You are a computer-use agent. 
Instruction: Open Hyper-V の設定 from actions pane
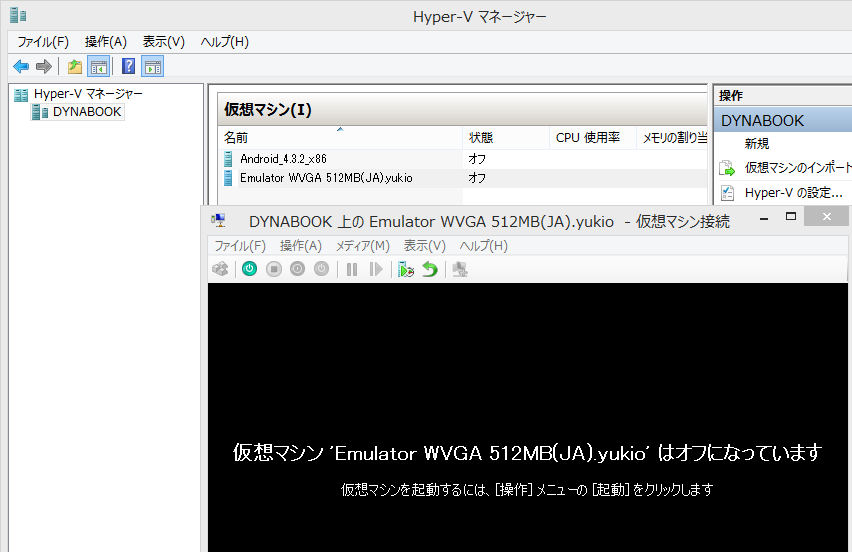794,192
